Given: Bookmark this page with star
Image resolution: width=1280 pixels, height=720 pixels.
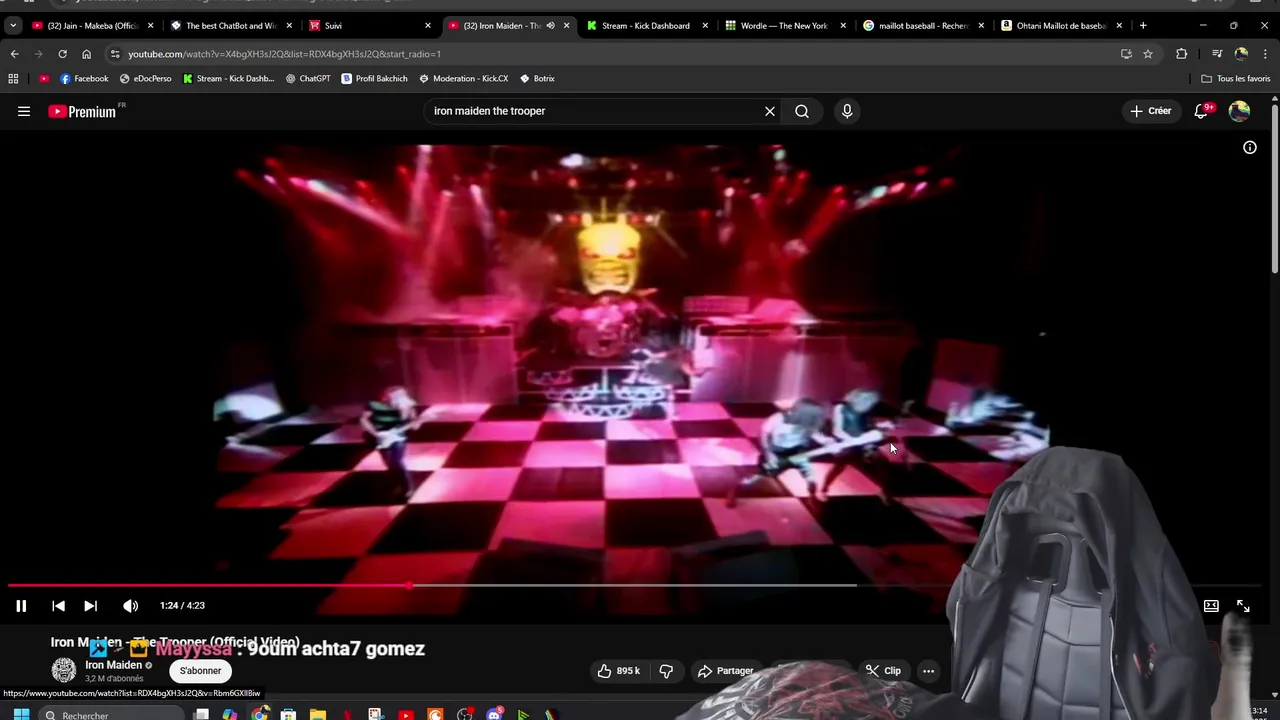Looking at the screenshot, I should [1148, 54].
